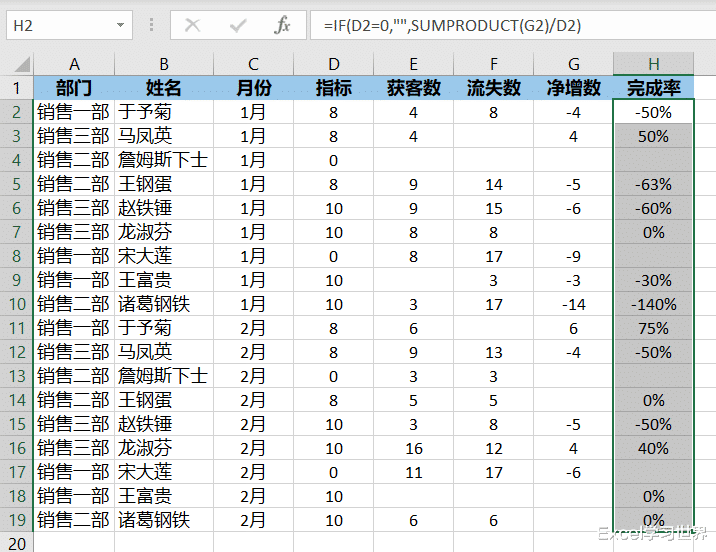Expand the Name Box dropdown arrow
Screen dimensions: 716x552
[121, 25]
